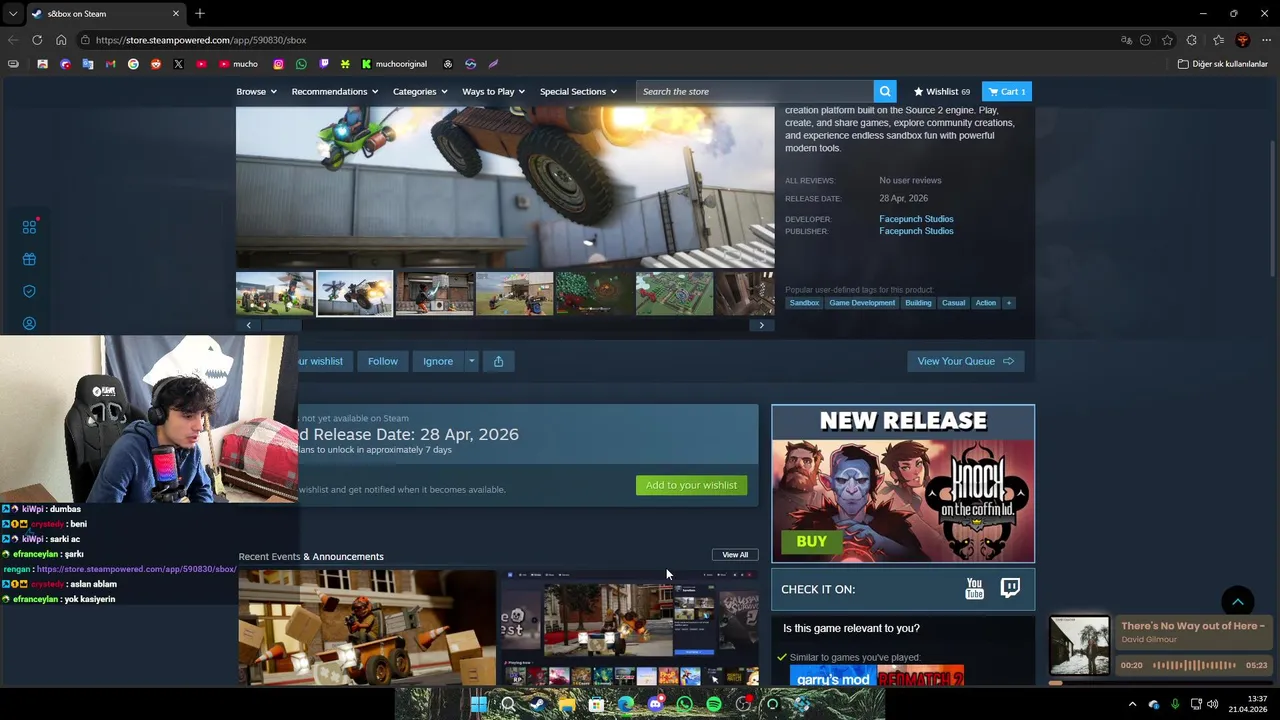This screenshot has width=1280, height=720.
Task: Open the tab list dropdown in browser
Action: (13, 13)
